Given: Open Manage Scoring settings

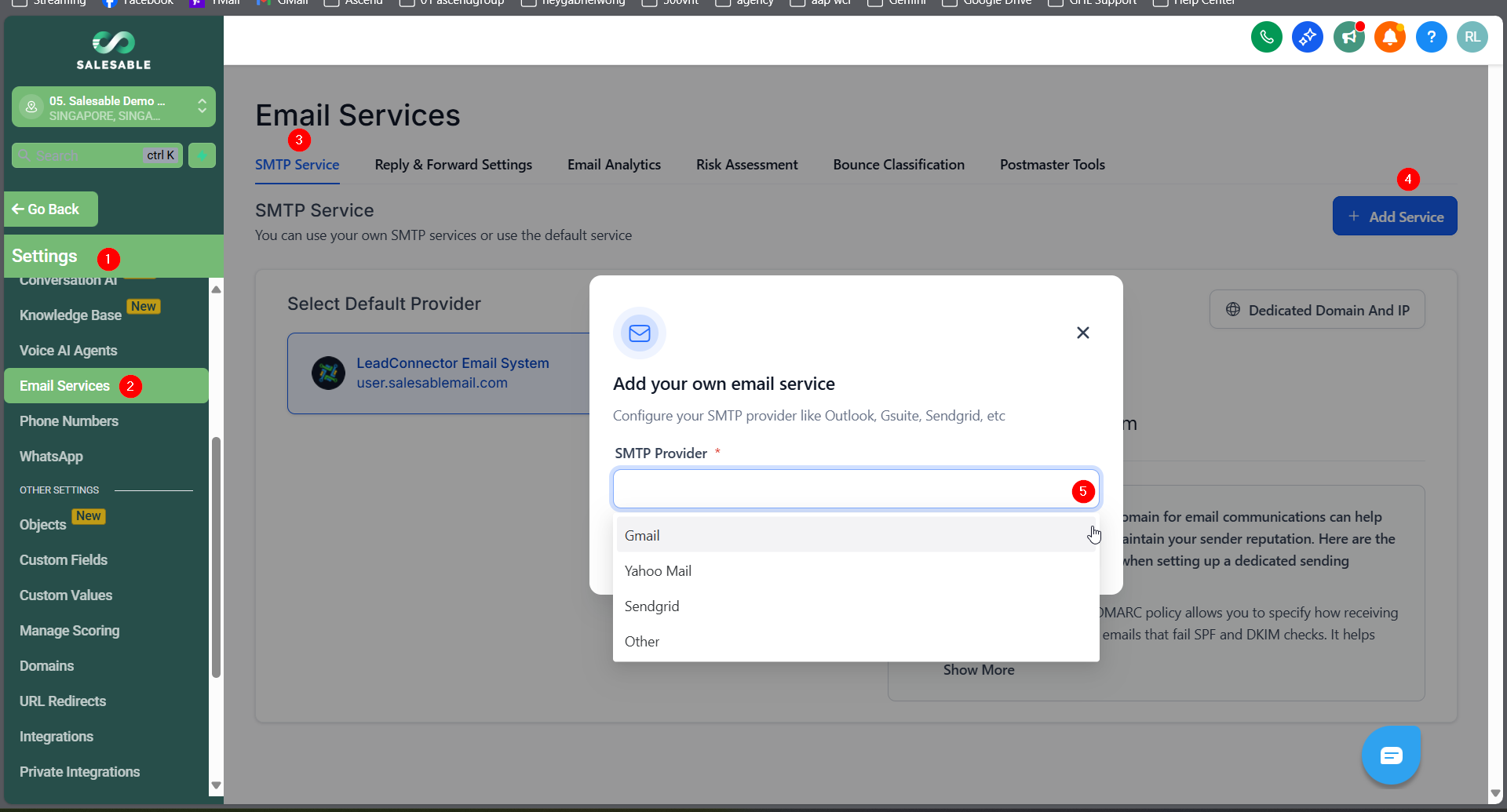Looking at the screenshot, I should [70, 631].
